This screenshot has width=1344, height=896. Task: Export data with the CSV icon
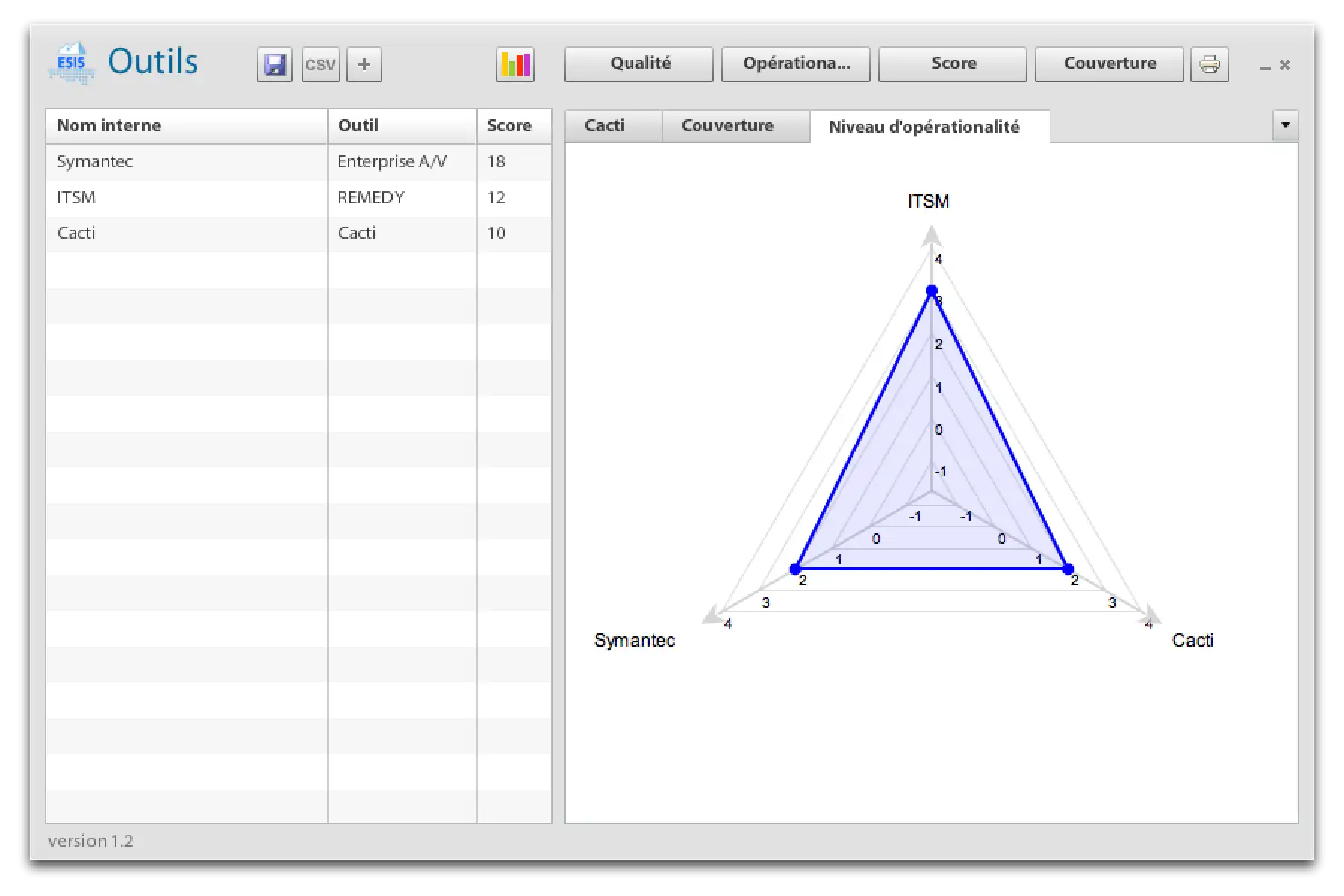[320, 65]
